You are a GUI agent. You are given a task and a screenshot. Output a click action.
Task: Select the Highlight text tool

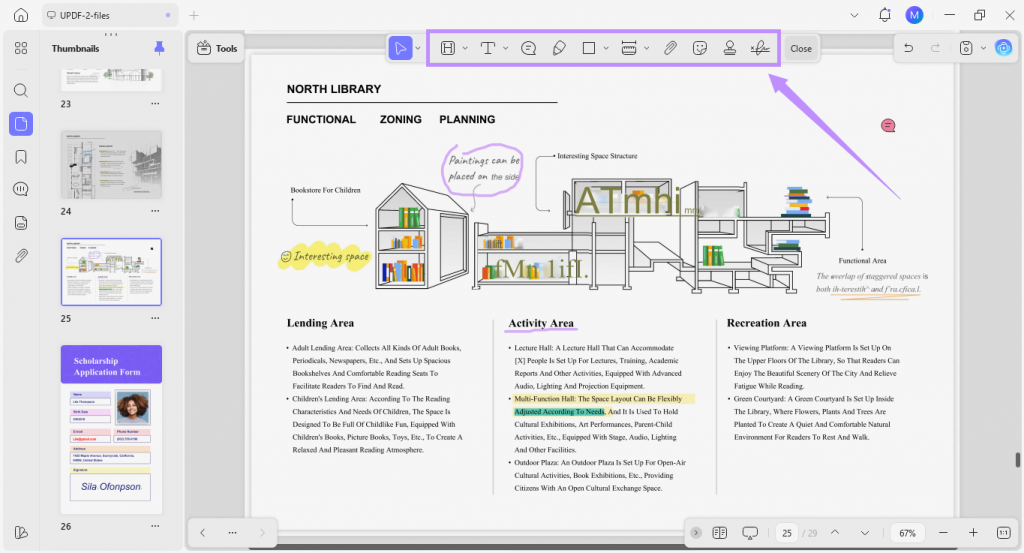(447, 48)
